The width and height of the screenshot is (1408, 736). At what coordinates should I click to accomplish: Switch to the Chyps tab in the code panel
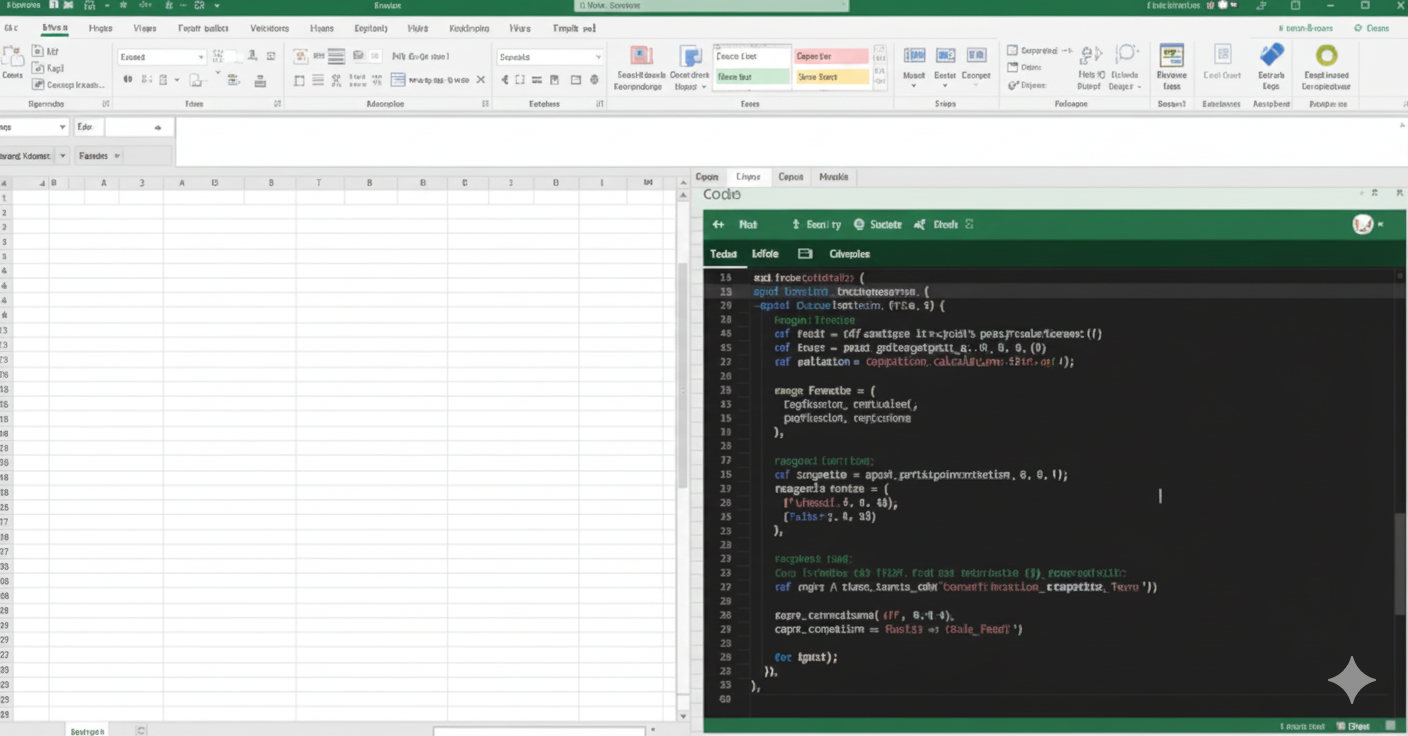pos(748,176)
